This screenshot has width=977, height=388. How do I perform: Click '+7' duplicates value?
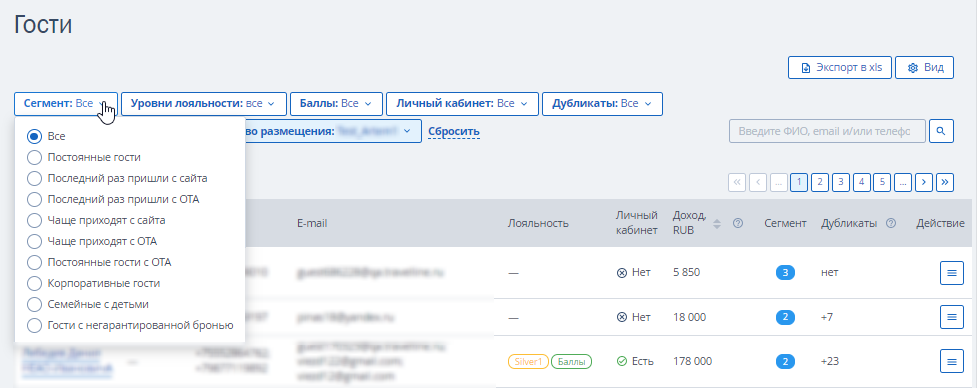(x=827, y=317)
